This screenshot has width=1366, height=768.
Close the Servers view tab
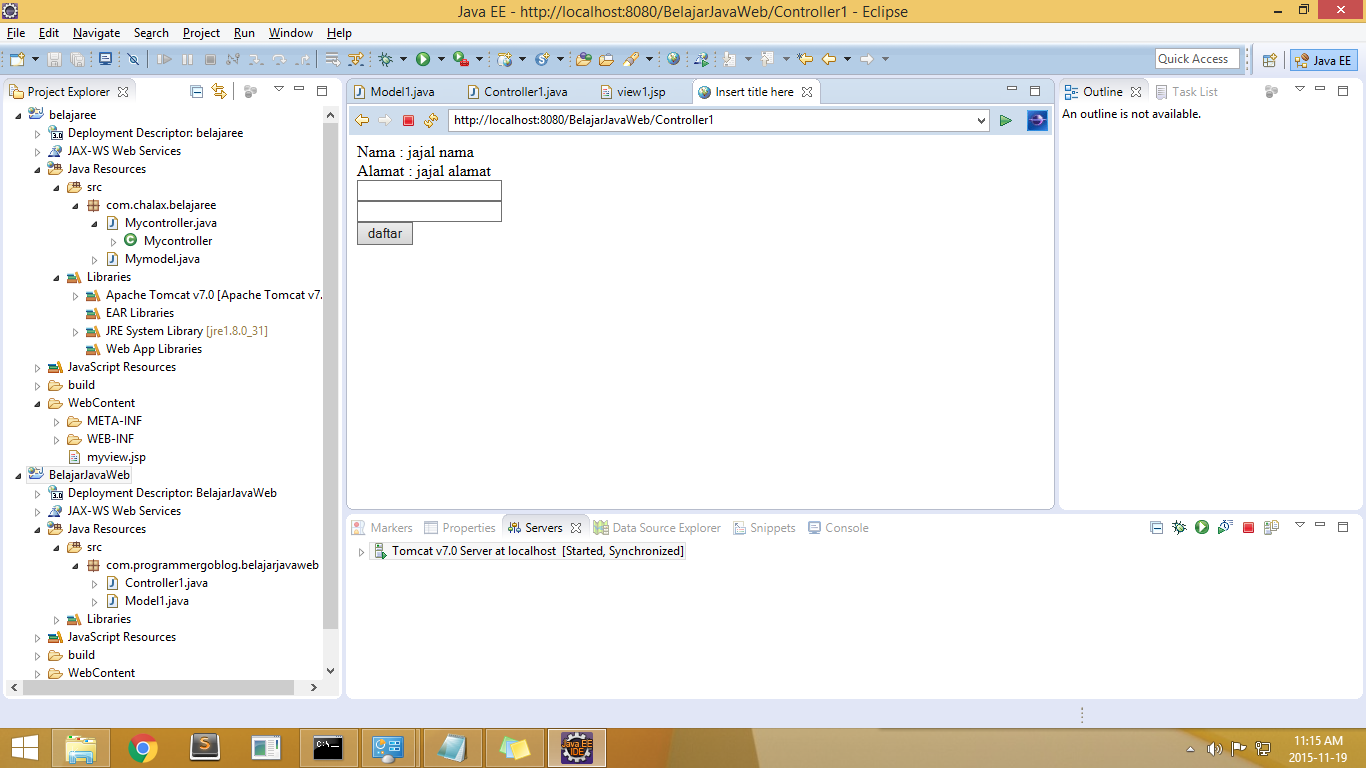(575, 528)
